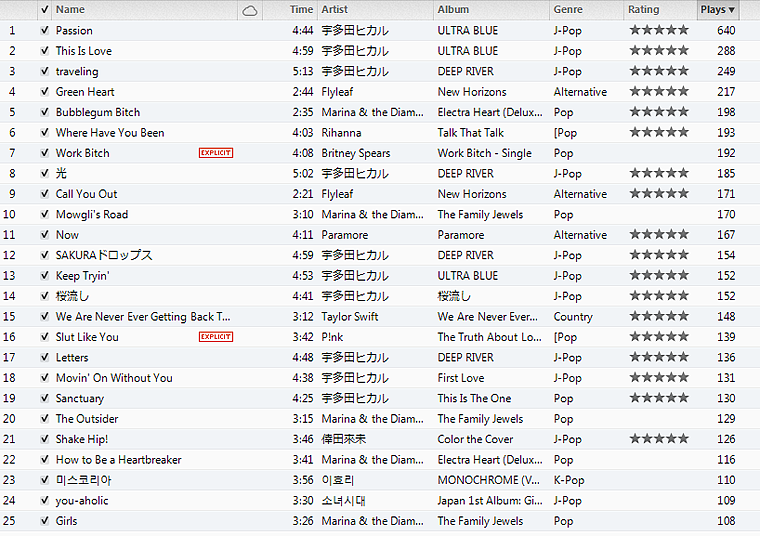Uncheck the traveling track checkbox
Image resolution: width=760 pixels, height=536 pixels.
coord(45,71)
